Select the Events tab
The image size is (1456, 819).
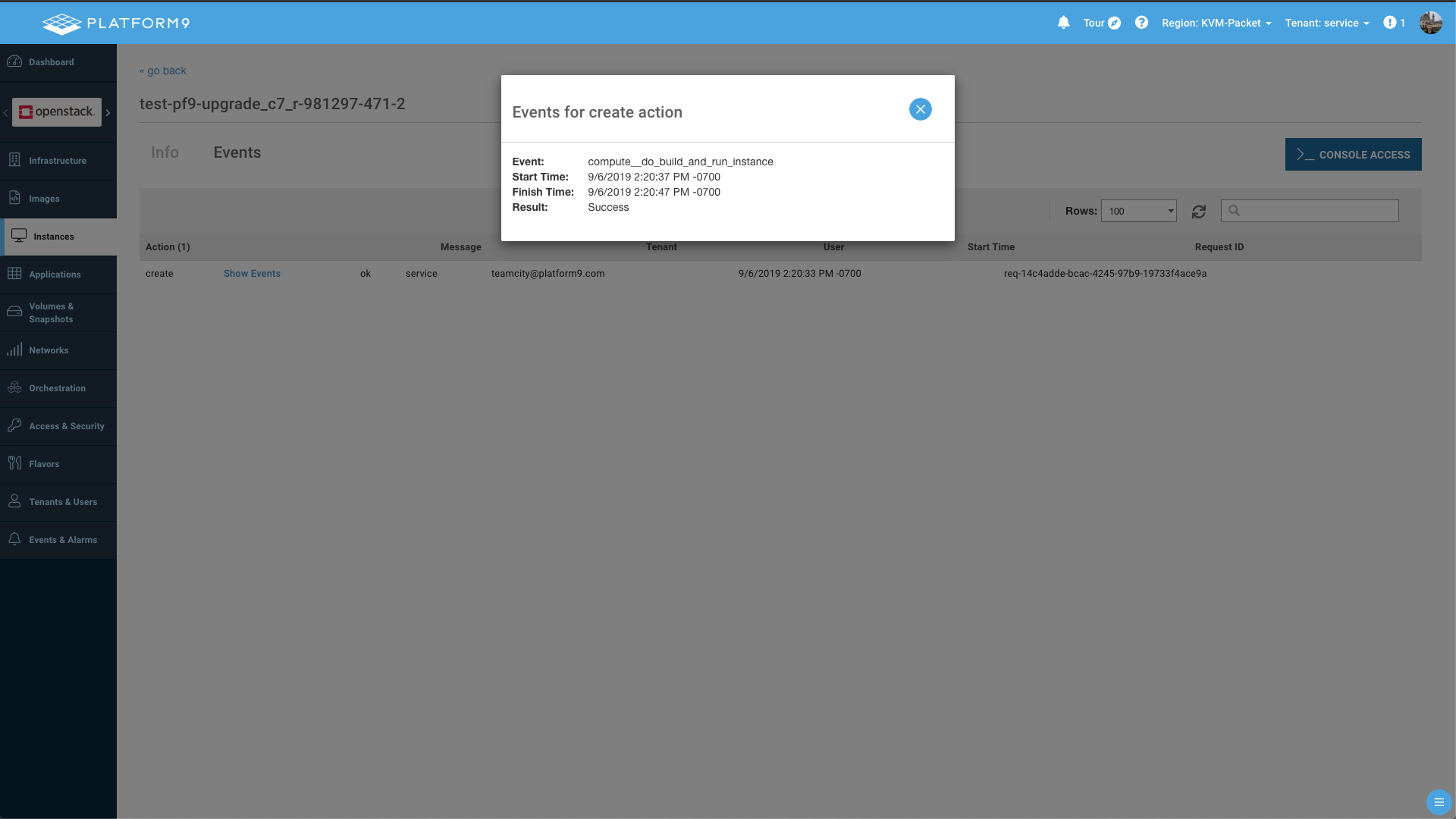click(237, 152)
